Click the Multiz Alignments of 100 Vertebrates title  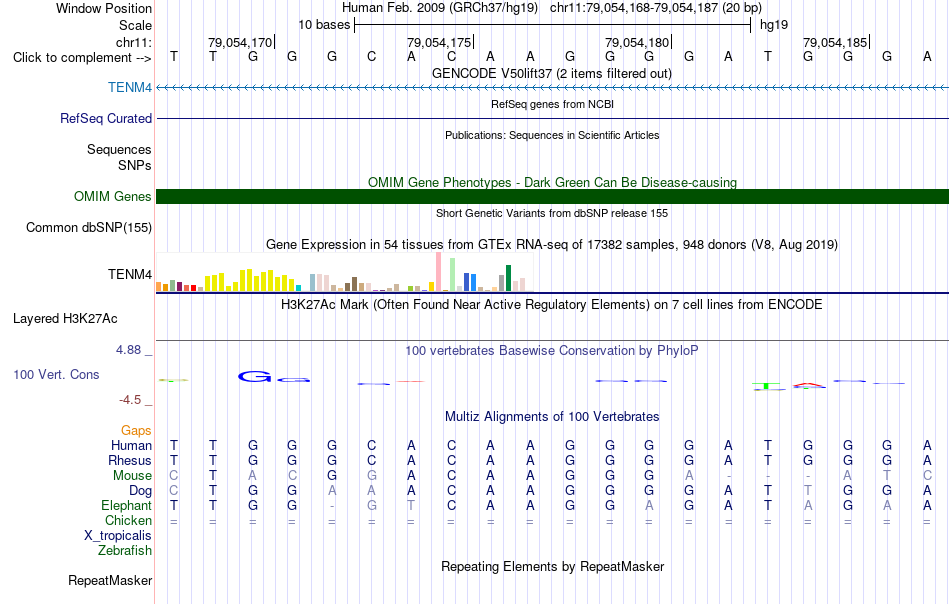[552, 417]
